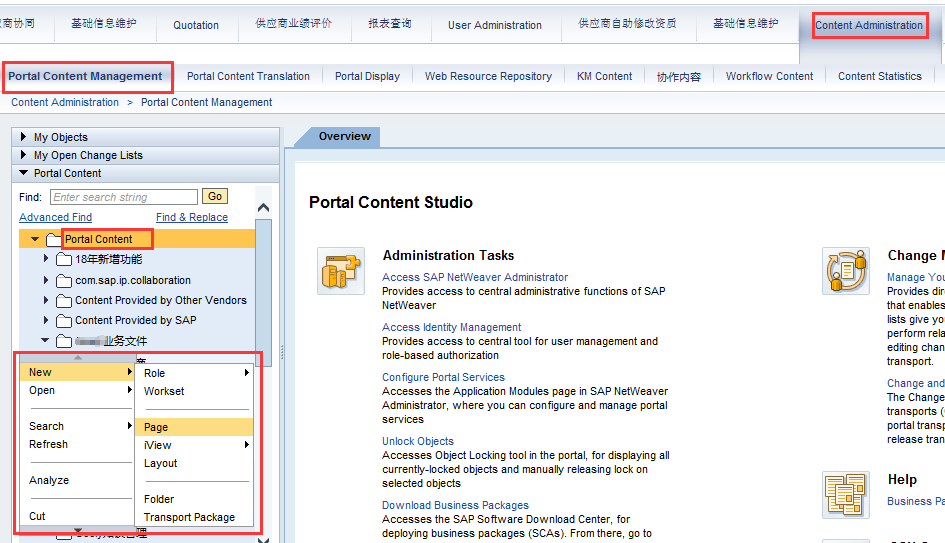The image size is (945, 543).
Task: Expand Content Provided by Other Vendors node
Action: pyautogui.click(x=46, y=300)
